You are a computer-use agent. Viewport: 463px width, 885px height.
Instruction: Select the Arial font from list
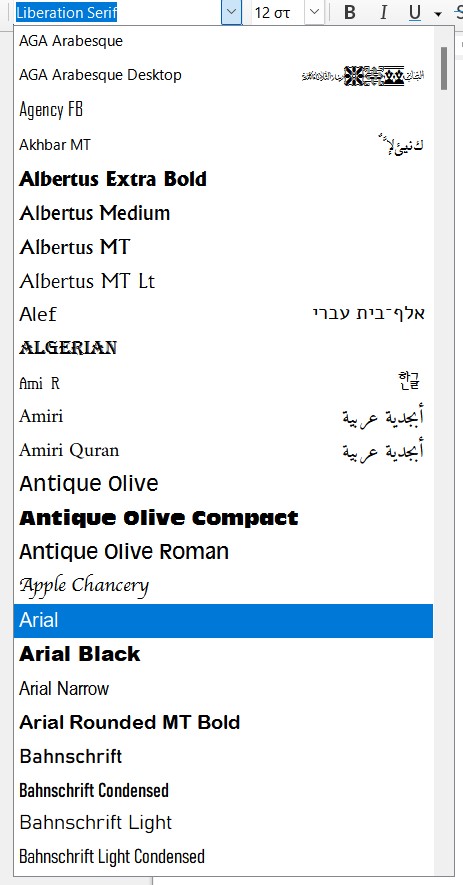(223, 620)
